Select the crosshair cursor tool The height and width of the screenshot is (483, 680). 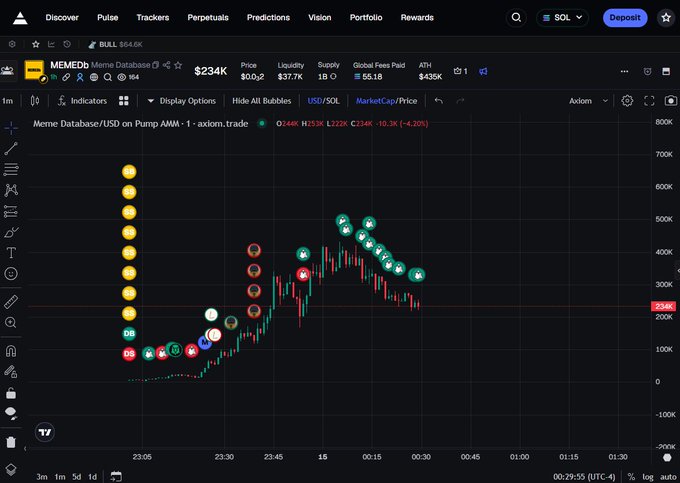click(x=11, y=128)
